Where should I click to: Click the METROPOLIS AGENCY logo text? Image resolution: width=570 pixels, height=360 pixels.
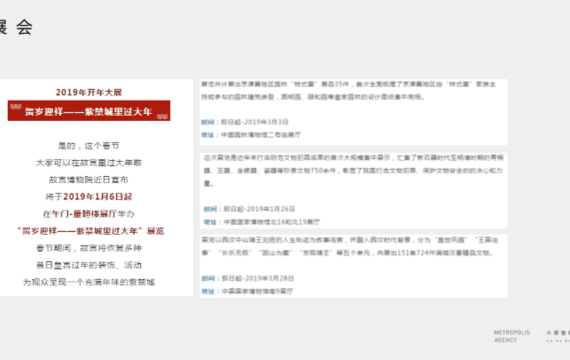point(512,336)
